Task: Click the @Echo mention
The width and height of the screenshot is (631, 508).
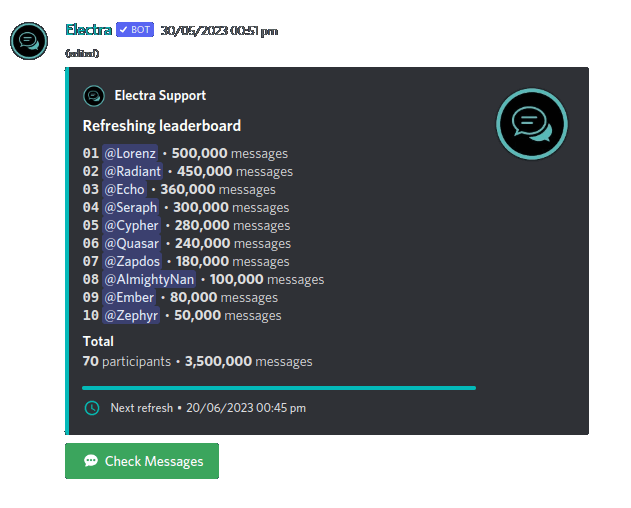Action: (125, 190)
